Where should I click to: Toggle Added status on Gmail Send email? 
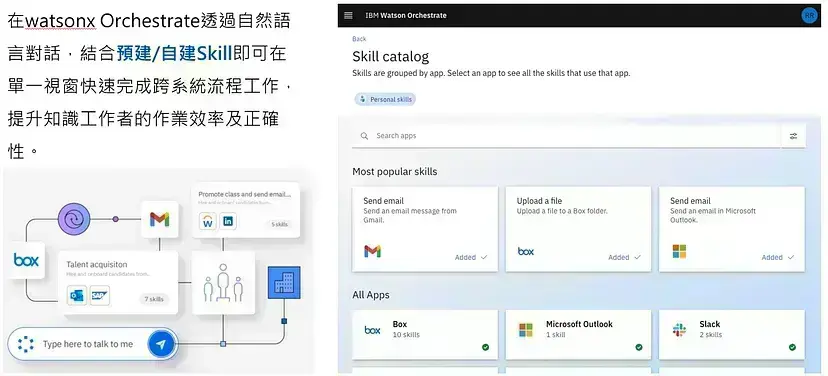[471, 257]
